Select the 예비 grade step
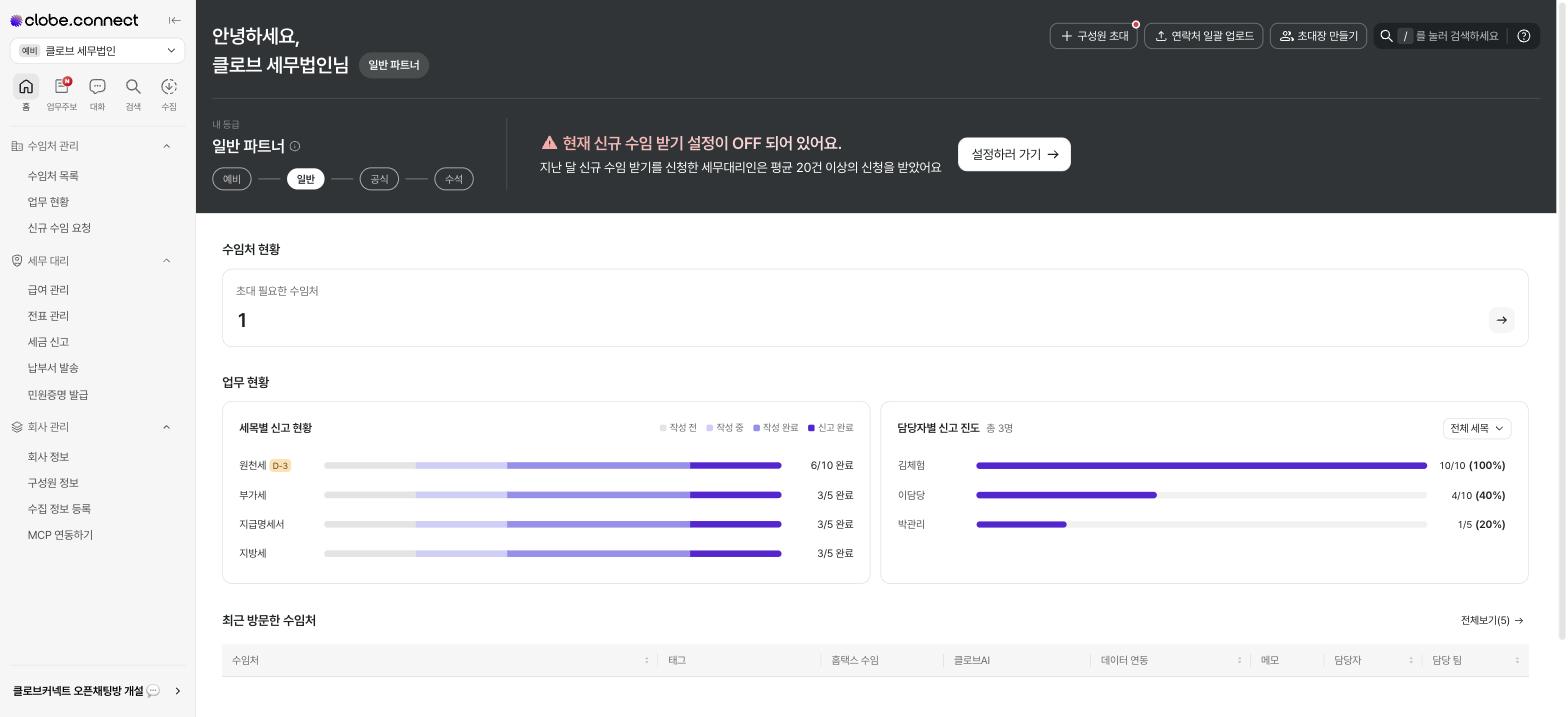This screenshot has height=717, width=1568. coord(232,179)
